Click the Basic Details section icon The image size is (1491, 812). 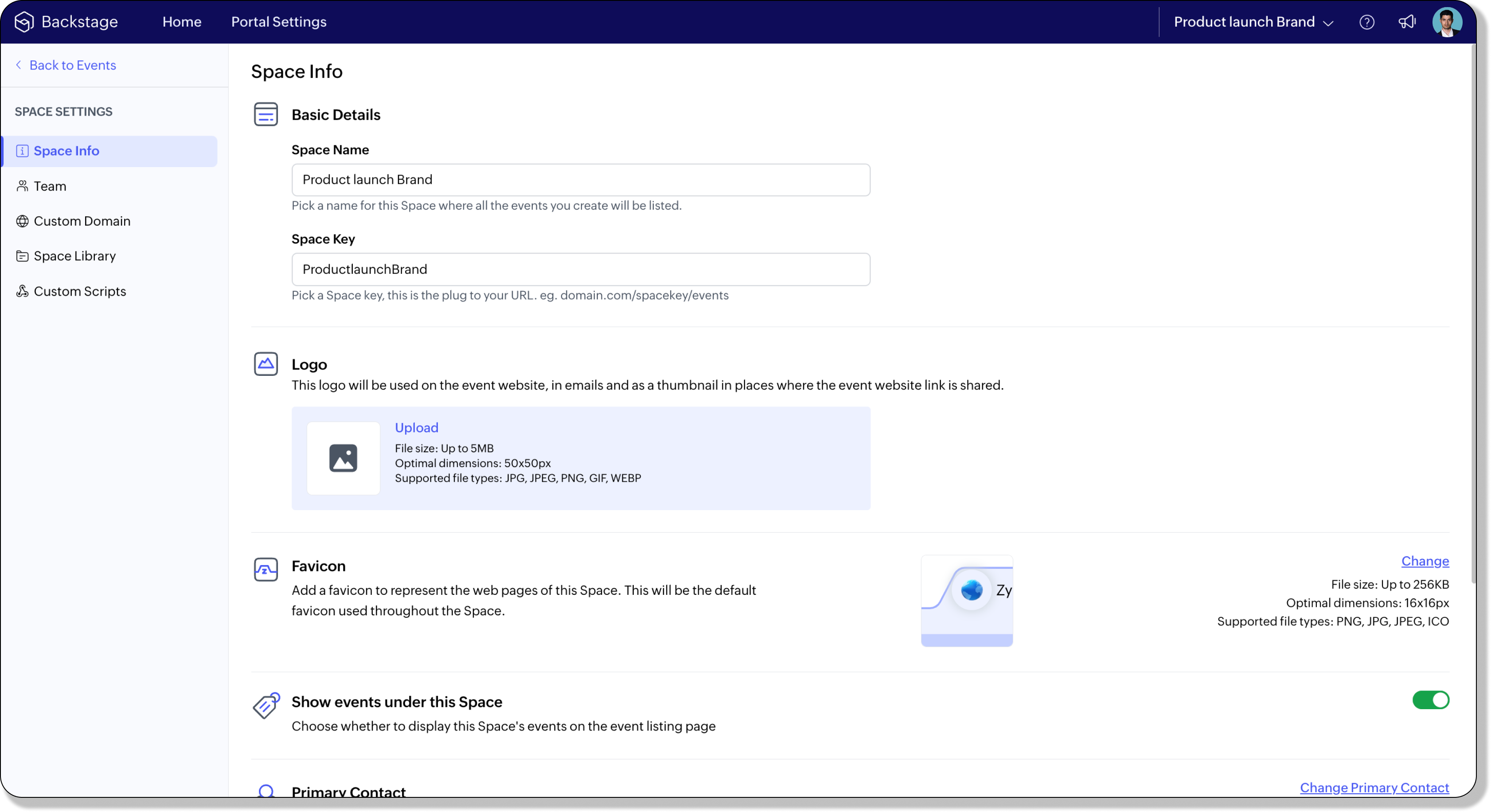(x=265, y=114)
